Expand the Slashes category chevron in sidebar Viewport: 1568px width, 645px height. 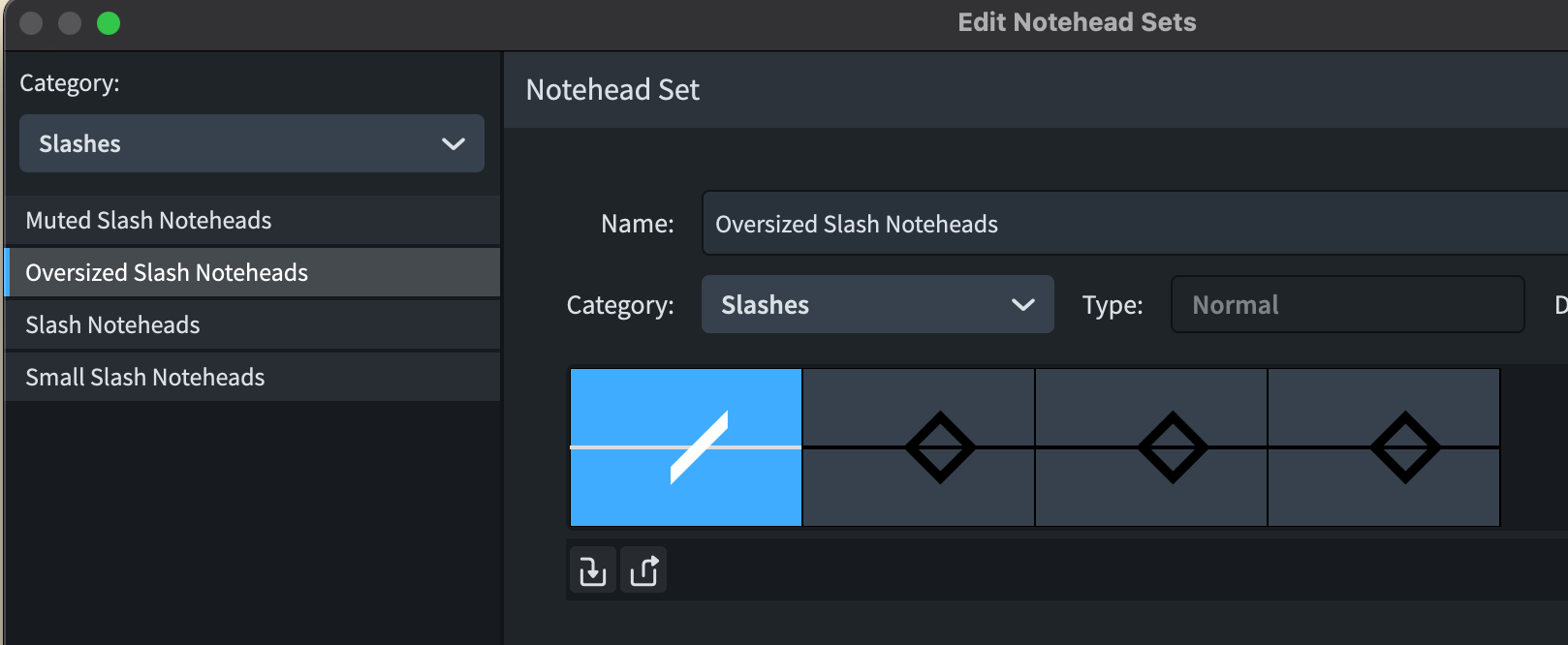[452, 143]
